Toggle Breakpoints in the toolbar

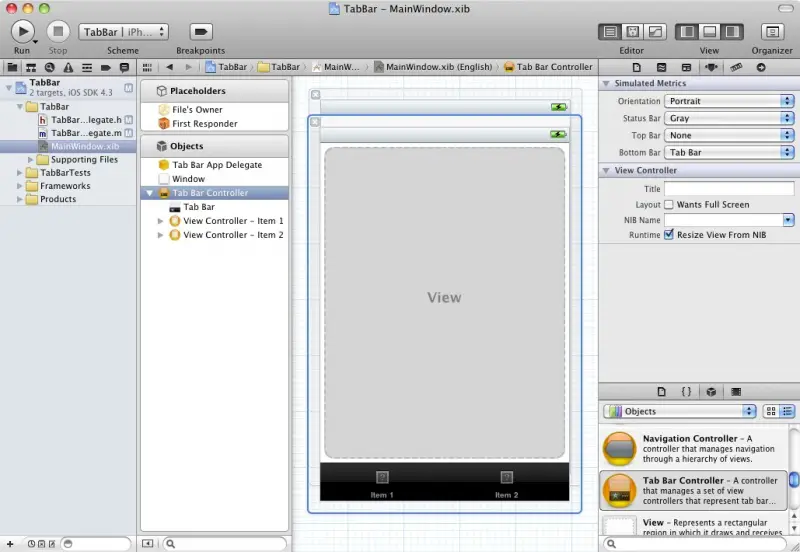(201, 32)
